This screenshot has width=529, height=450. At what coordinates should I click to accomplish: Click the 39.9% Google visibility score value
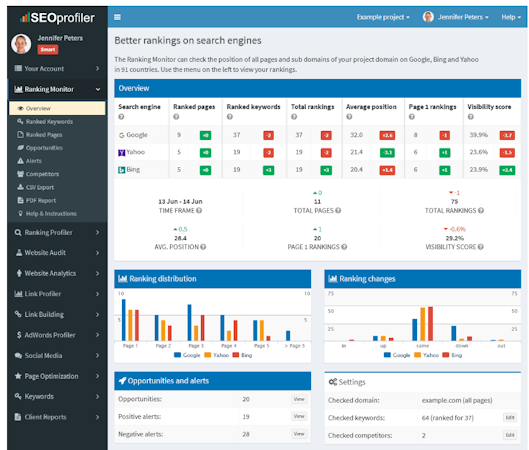[478, 135]
